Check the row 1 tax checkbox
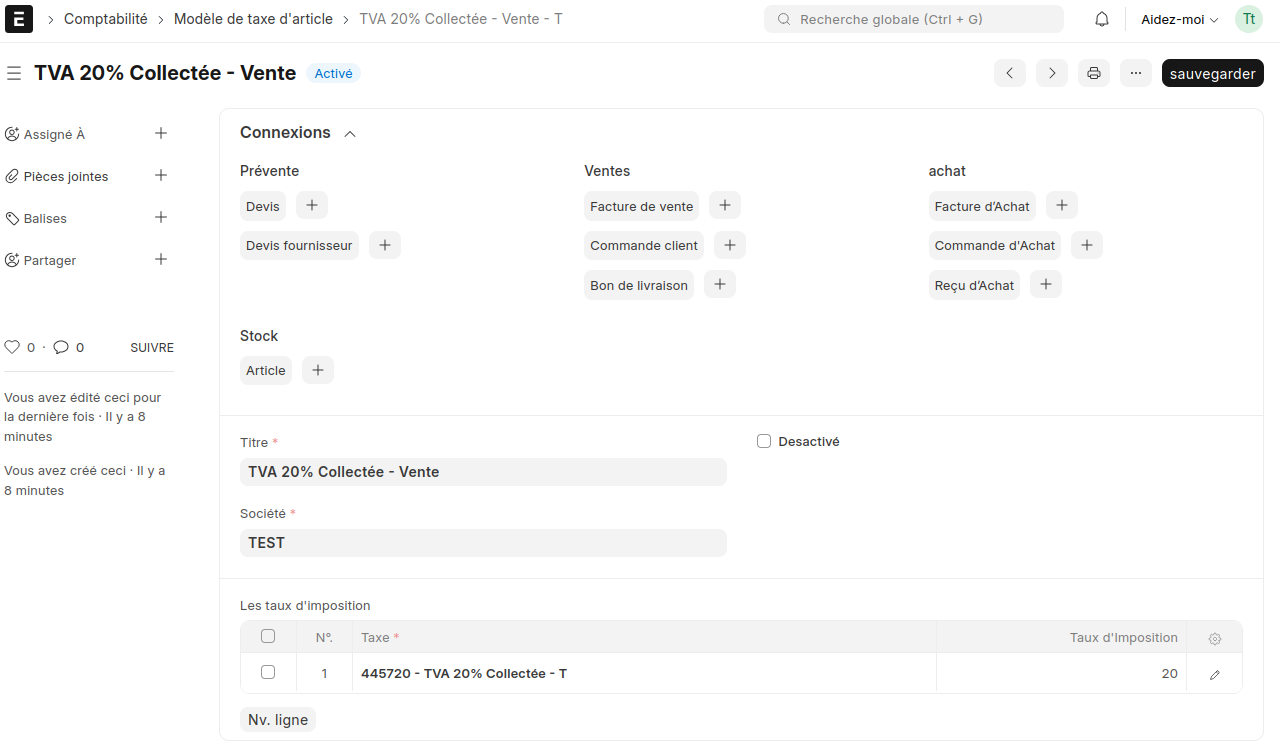 (268, 672)
